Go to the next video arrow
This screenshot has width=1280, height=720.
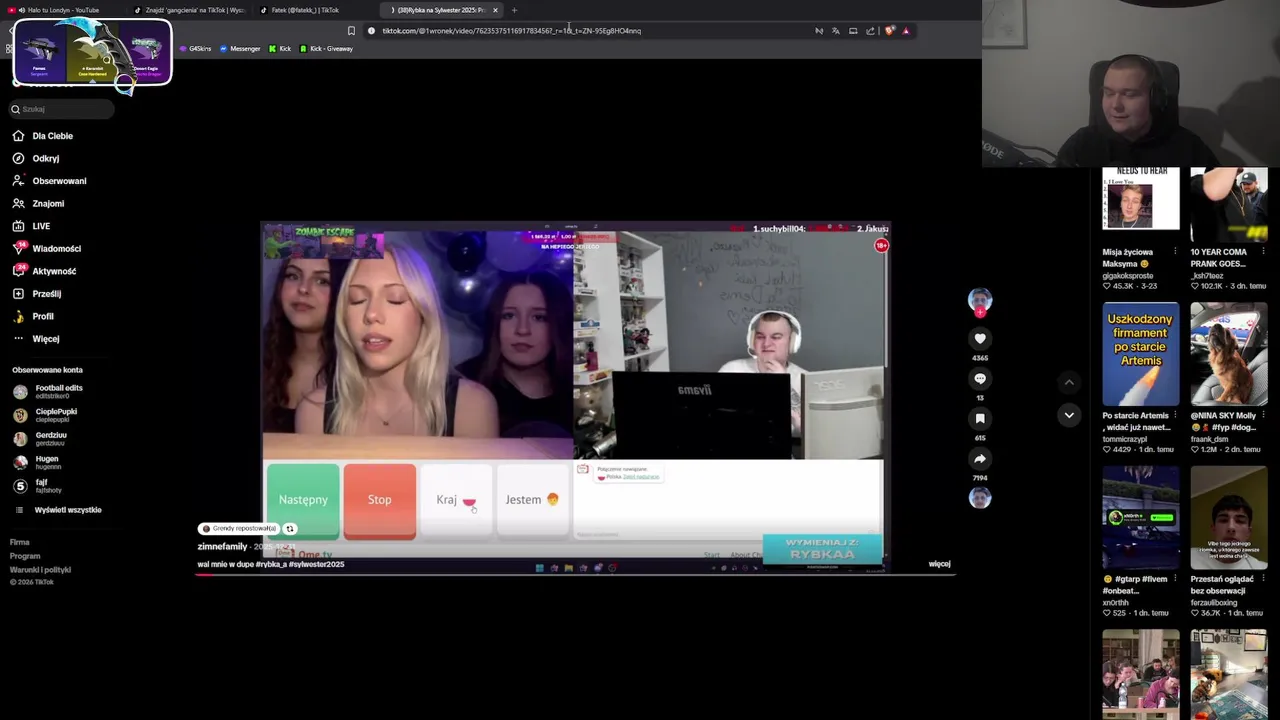click(1069, 415)
